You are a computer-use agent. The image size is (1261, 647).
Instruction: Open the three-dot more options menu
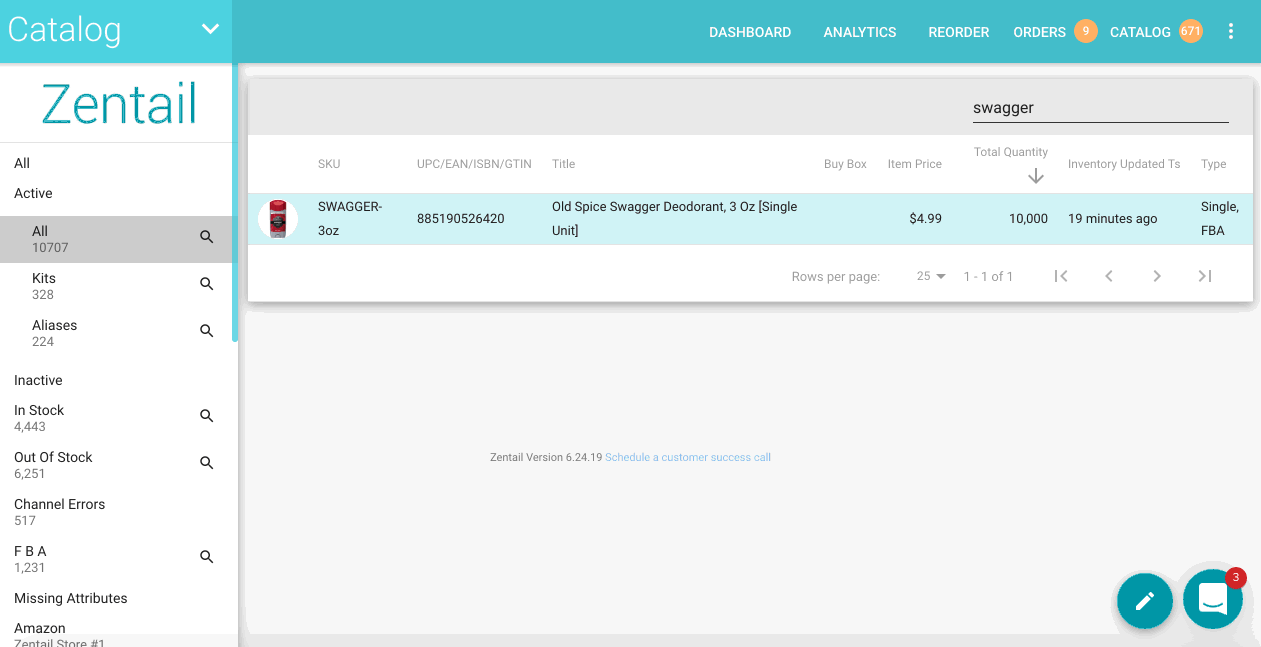[x=1231, y=32]
